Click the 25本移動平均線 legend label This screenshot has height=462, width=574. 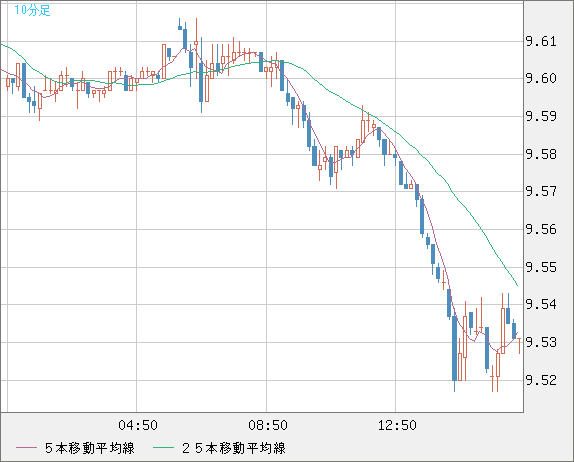tap(234, 448)
